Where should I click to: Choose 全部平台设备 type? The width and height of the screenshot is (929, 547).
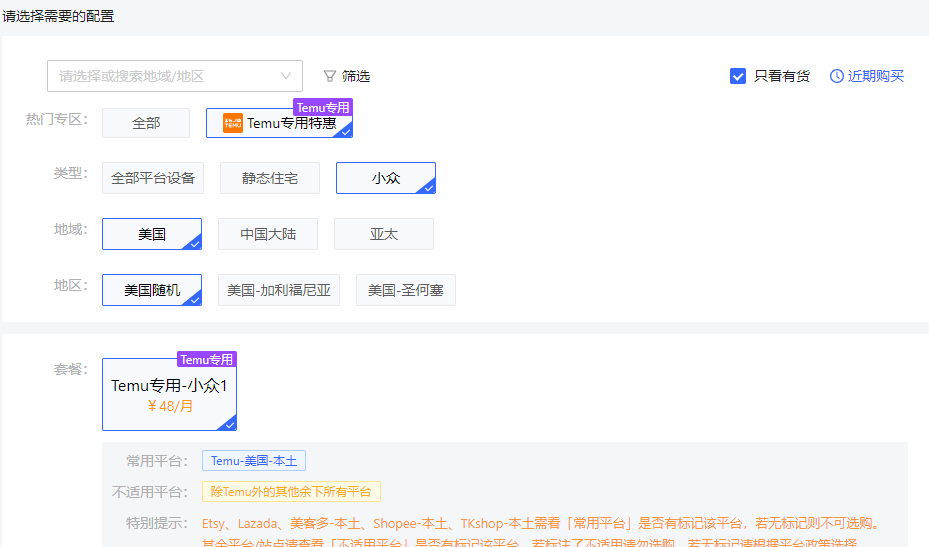pos(153,178)
